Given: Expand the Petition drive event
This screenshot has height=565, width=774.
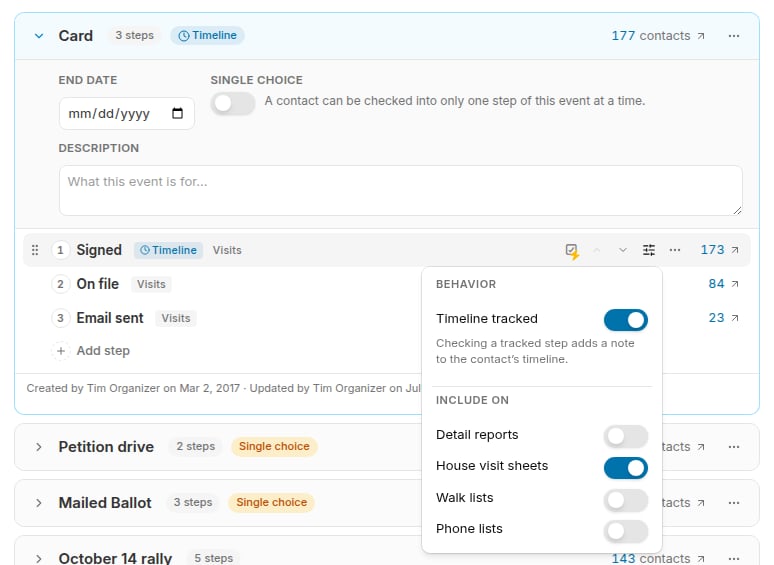Looking at the screenshot, I should click(39, 447).
